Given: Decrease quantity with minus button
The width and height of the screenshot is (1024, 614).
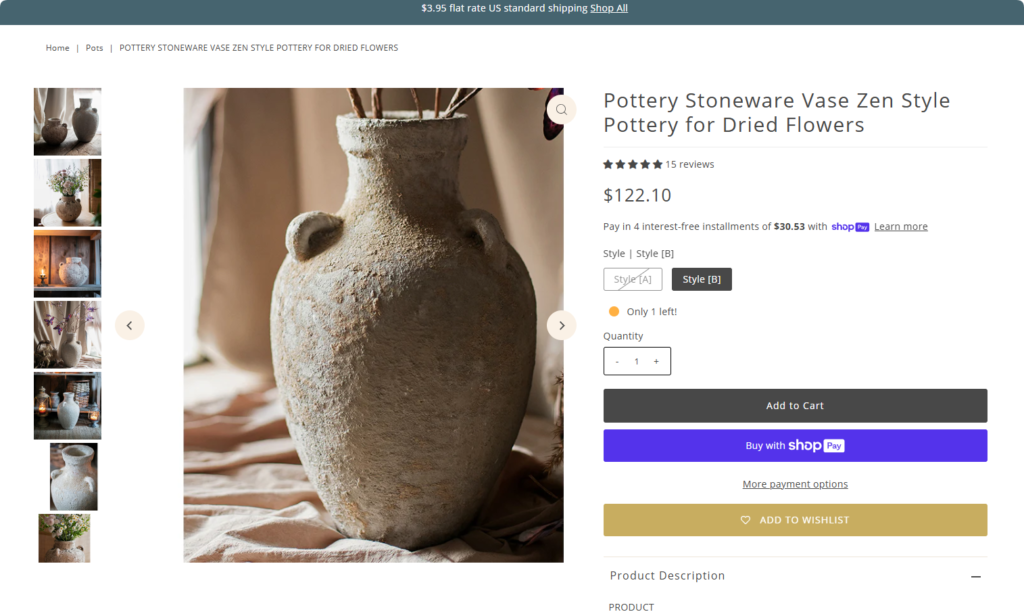Looking at the screenshot, I should coord(617,361).
